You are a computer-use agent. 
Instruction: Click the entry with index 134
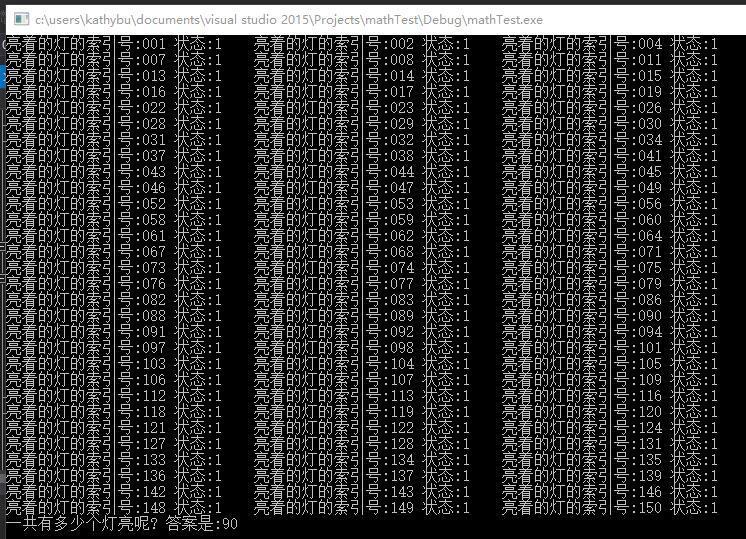point(362,460)
